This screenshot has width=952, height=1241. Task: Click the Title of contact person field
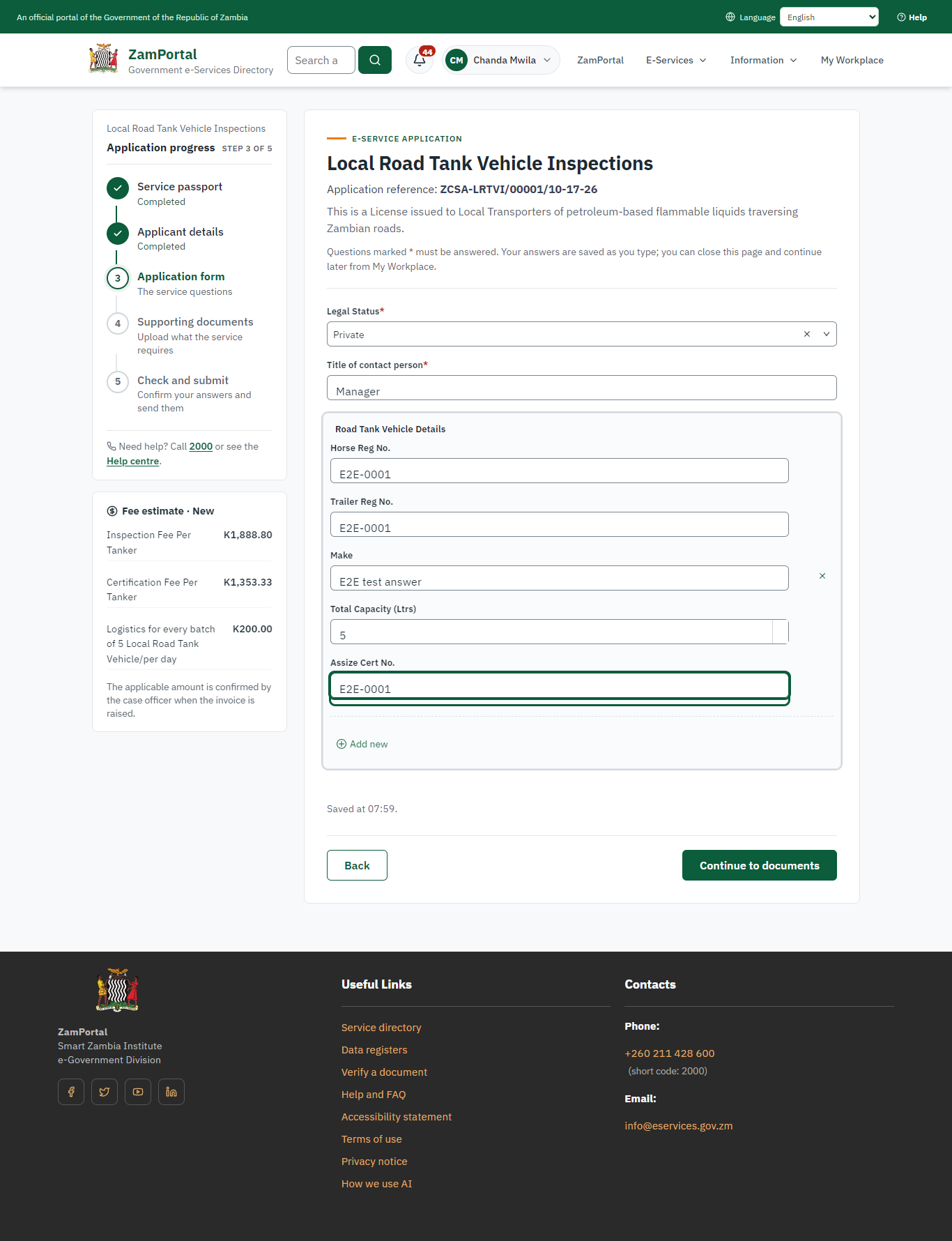pyautogui.click(x=582, y=388)
